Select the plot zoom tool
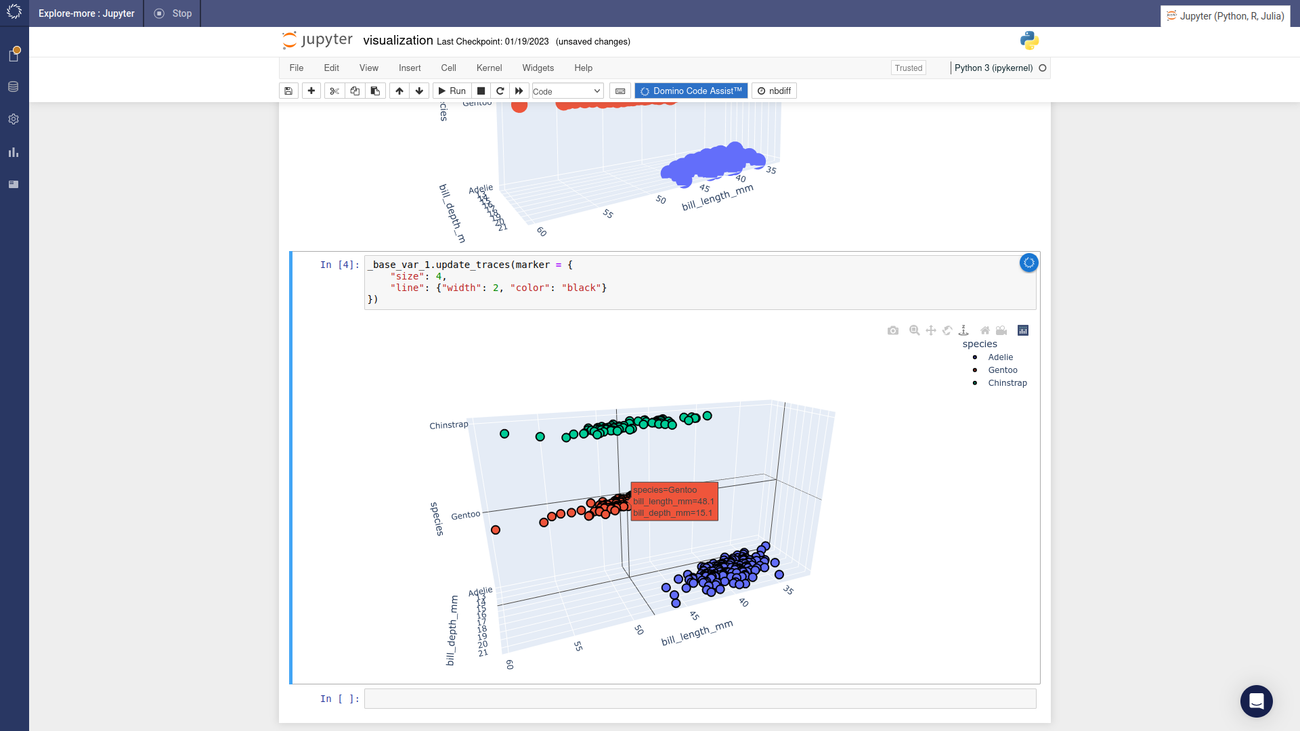 point(914,330)
